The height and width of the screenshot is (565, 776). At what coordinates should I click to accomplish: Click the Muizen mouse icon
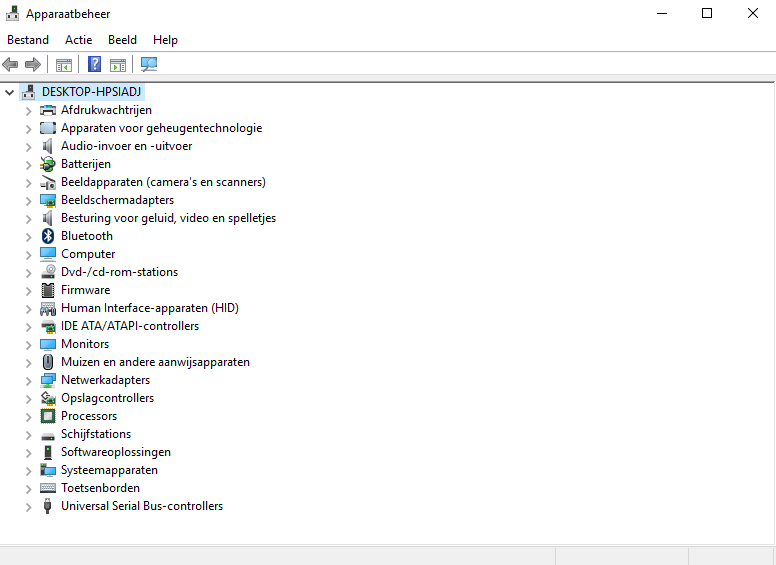[x=48, y=362]
